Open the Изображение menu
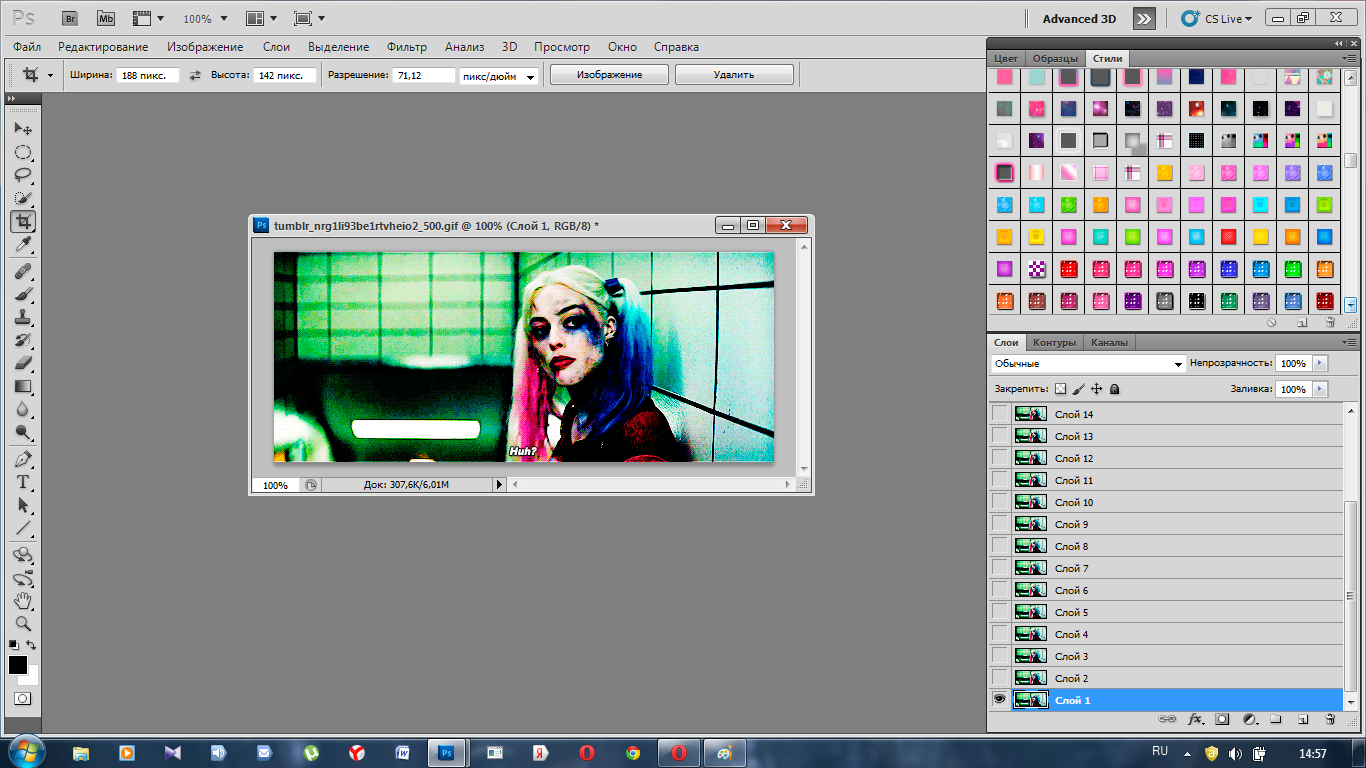Screen dimensions: 1366x768 [x=205, y=47]
